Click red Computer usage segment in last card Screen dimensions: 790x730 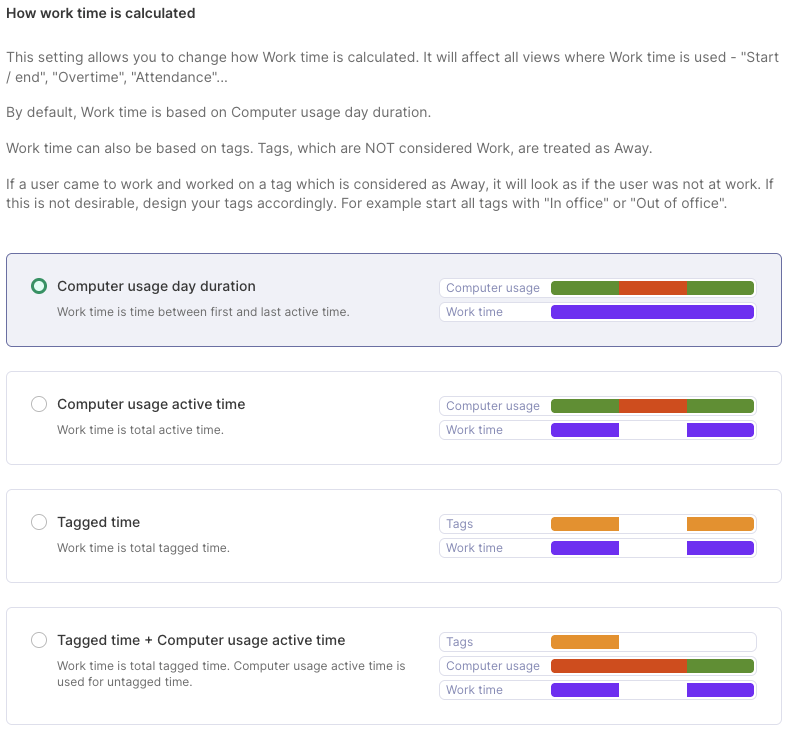(x=618, y=666)
